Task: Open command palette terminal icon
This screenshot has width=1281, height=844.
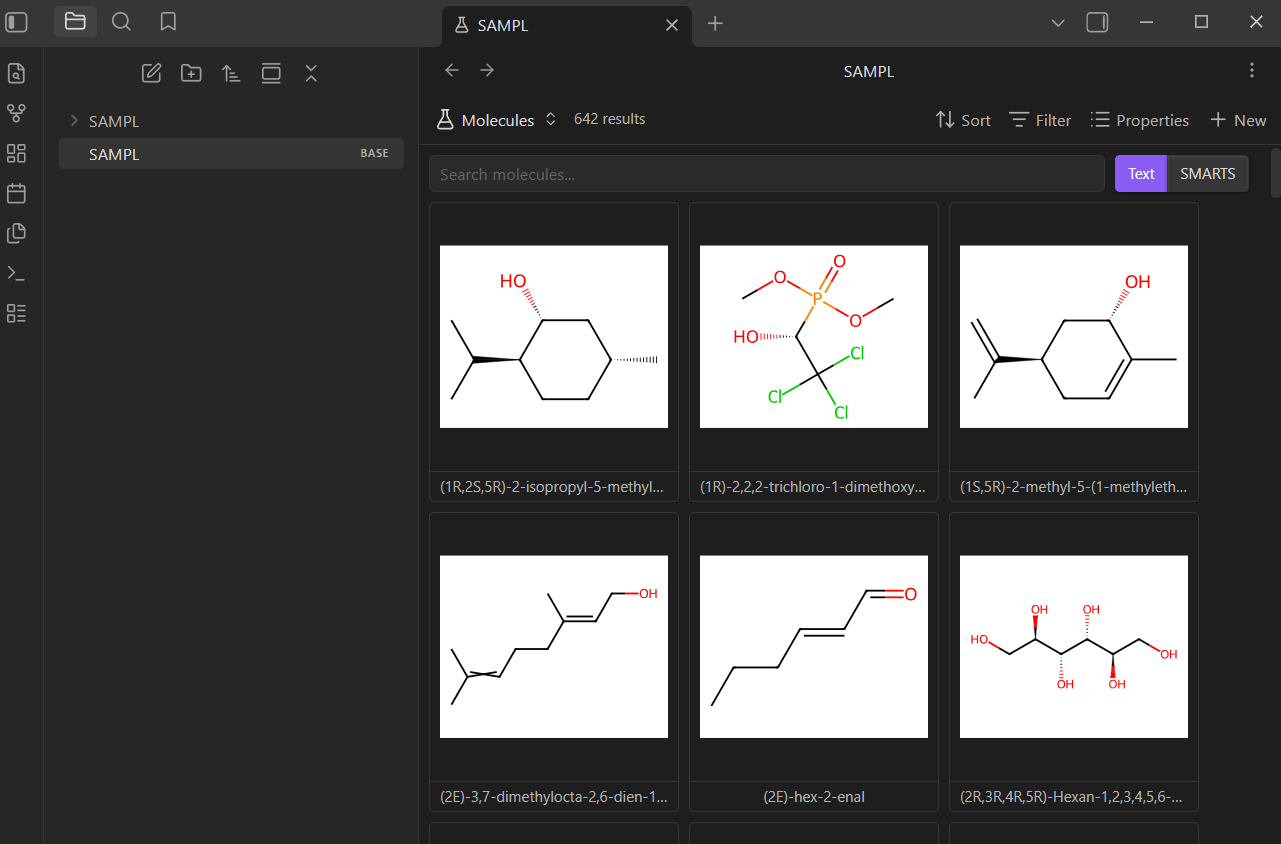Action: click(x=16, y=273)
